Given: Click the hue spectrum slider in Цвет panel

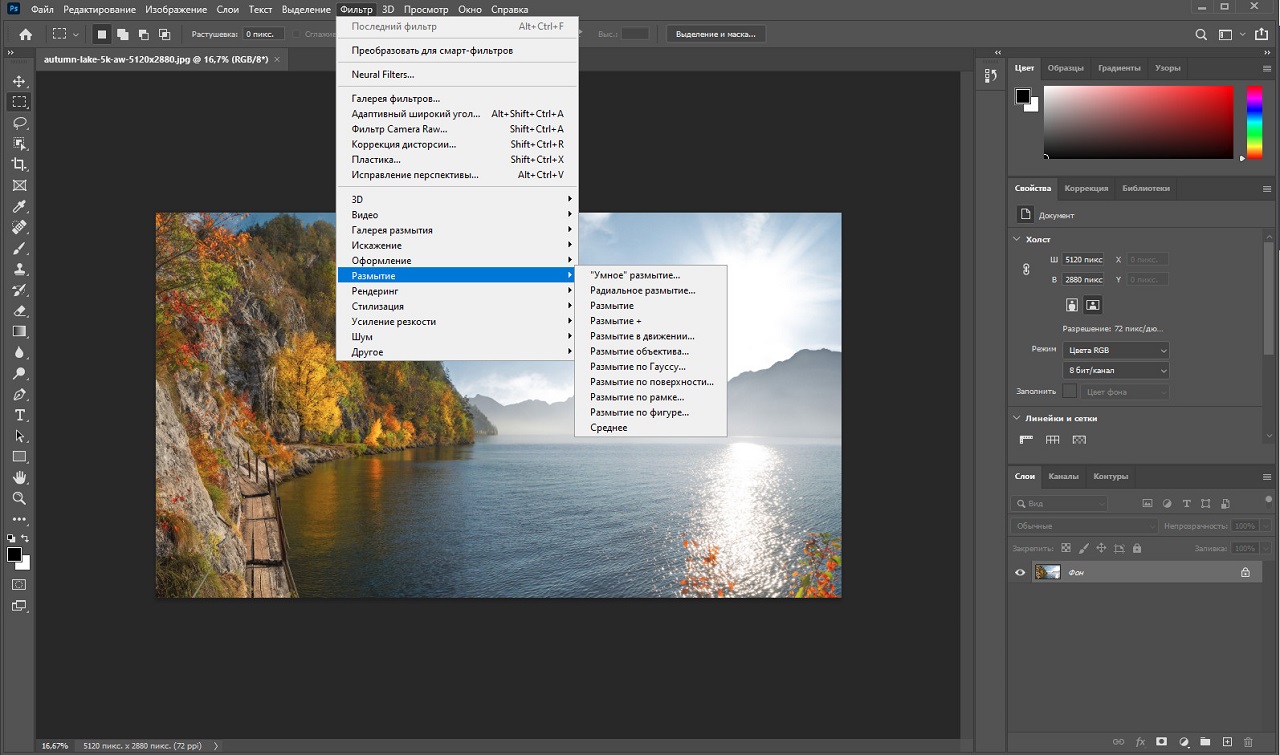Looking at the screenshot, I should click(x=1253, y=121).
